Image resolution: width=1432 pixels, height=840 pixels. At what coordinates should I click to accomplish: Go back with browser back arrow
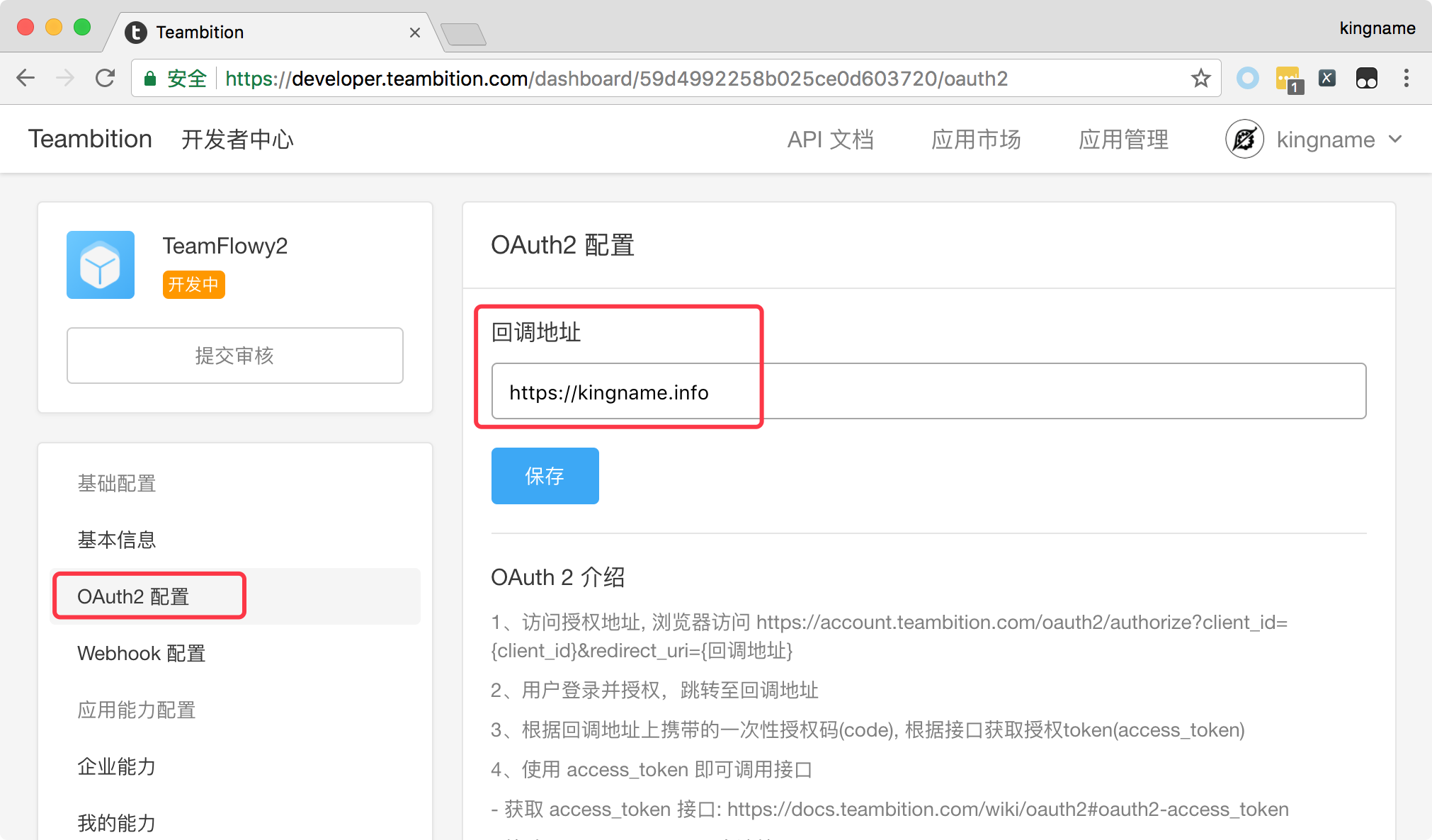(x=26, y=79)
